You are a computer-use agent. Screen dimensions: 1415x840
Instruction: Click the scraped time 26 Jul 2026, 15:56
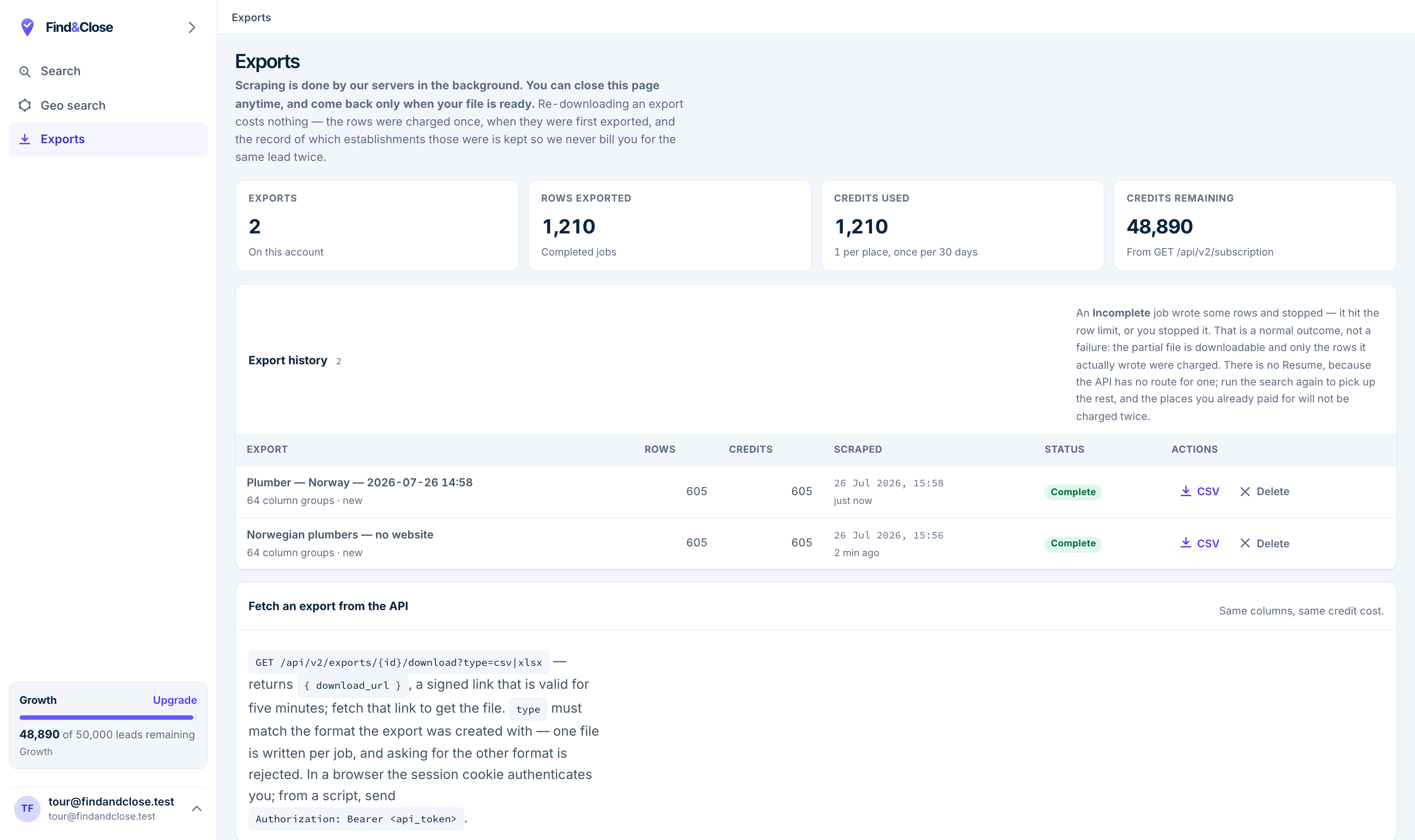tap(889, 535)
